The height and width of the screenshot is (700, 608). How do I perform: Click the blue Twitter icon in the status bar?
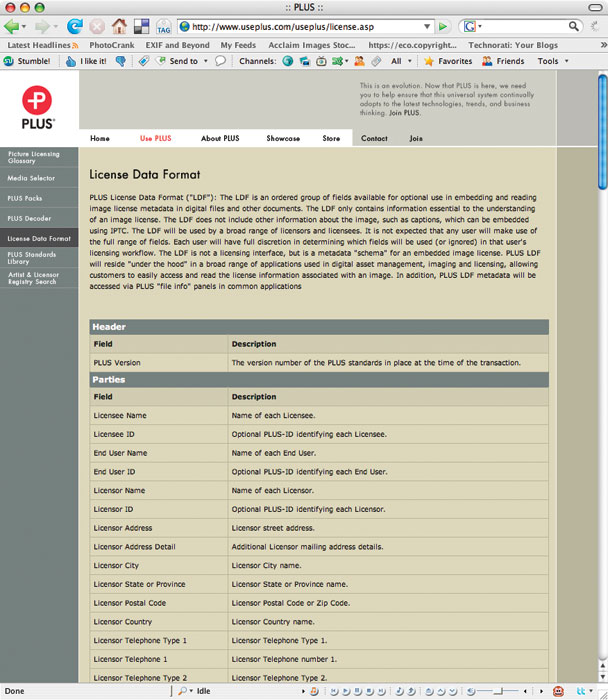[x=581, y=691]
